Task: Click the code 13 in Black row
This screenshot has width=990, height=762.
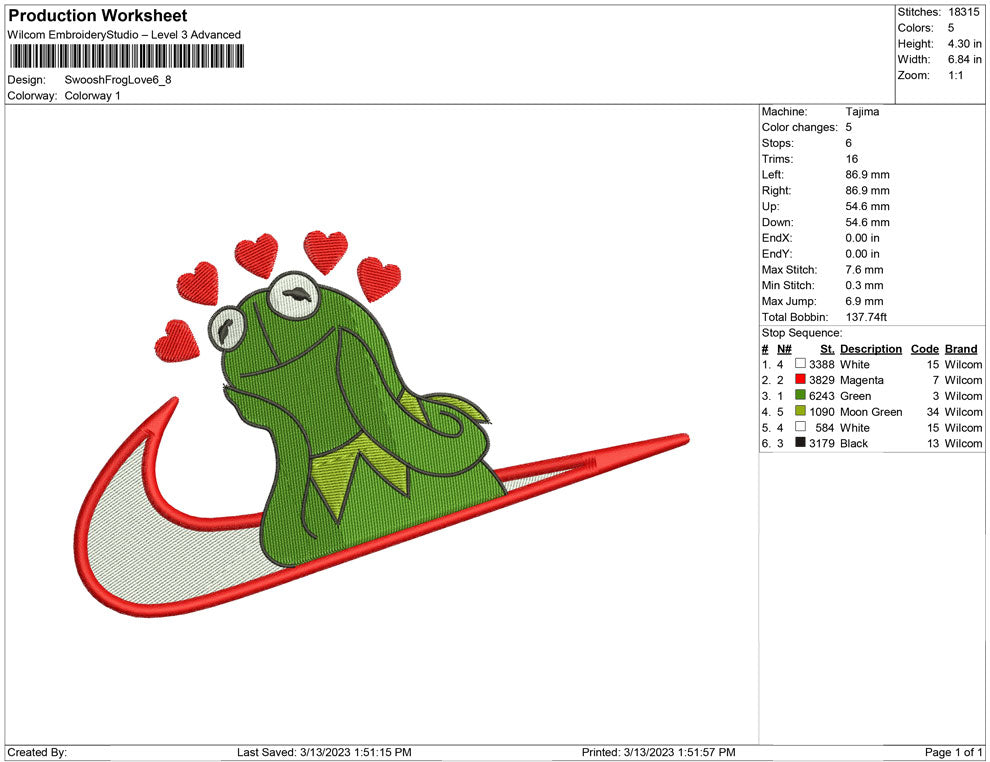Action: coord(933,443)
